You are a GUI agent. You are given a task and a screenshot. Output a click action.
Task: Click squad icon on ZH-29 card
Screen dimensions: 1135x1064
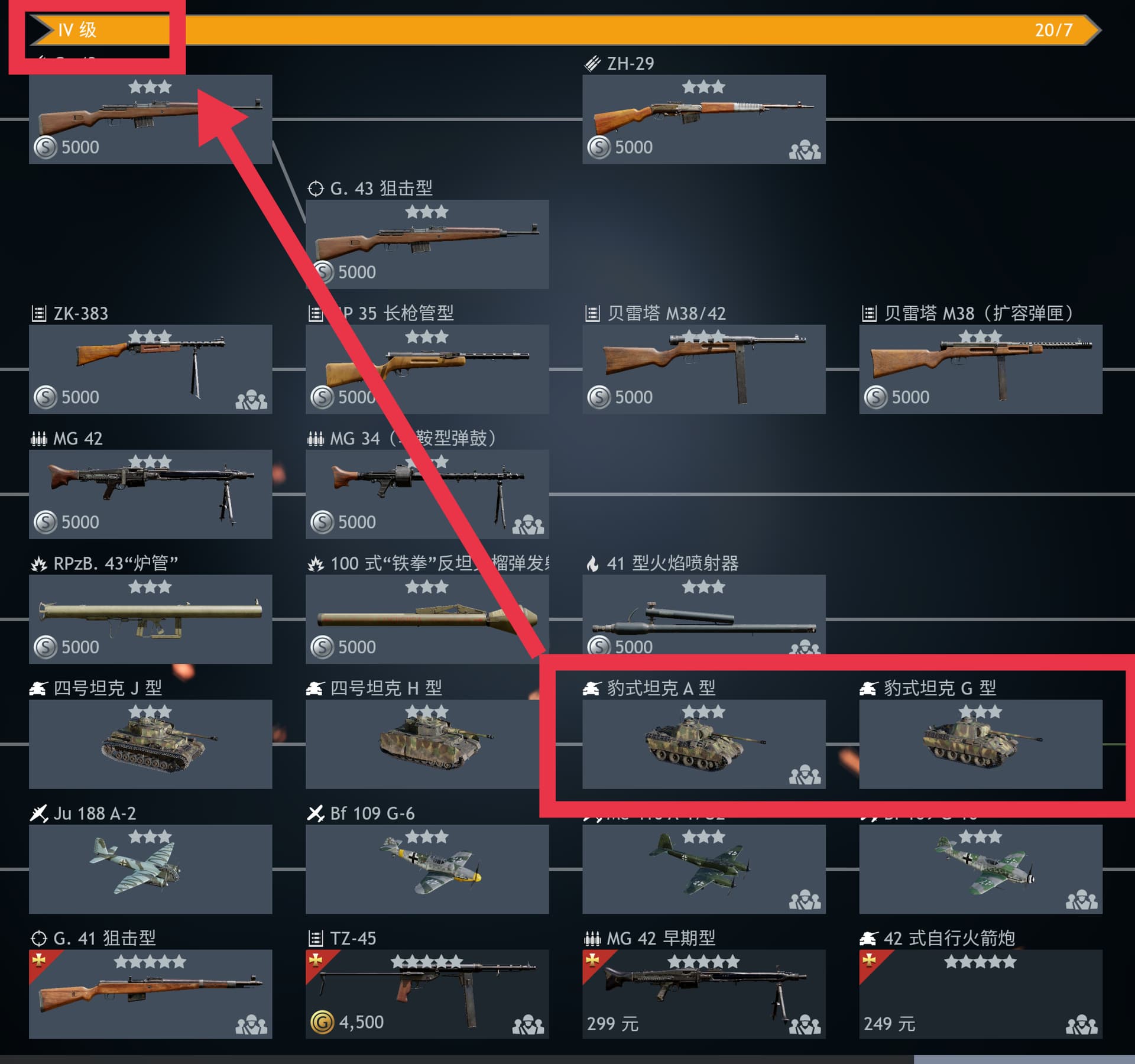pyautogui.click(x=805, y=150)
